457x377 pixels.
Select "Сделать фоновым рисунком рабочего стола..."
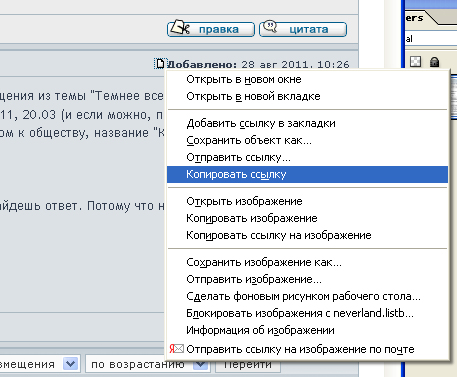pos(307,296)
